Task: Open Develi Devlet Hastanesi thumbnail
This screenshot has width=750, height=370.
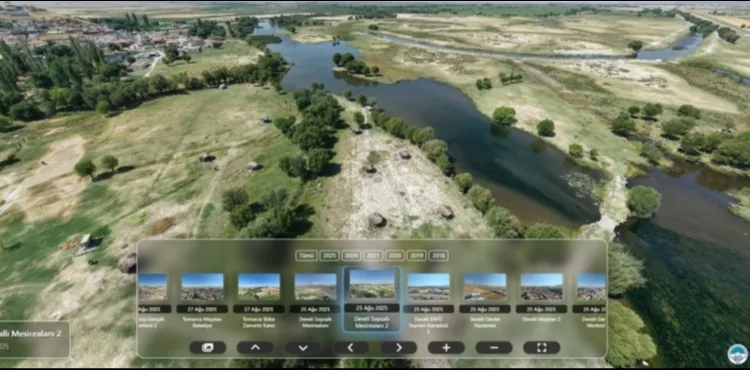Action: [485, 287]
